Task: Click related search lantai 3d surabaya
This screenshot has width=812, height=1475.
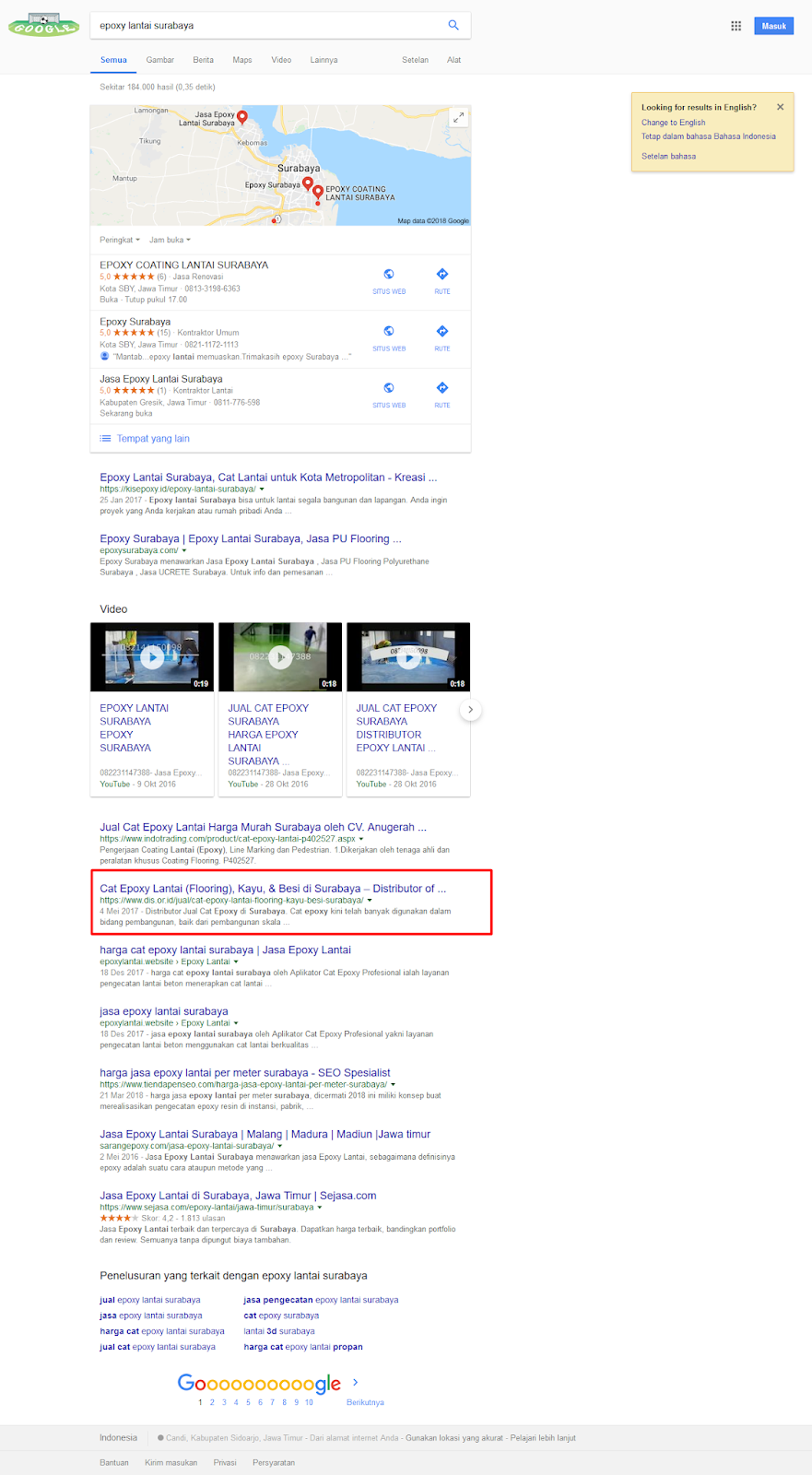Action: (x=279, y=1331)
